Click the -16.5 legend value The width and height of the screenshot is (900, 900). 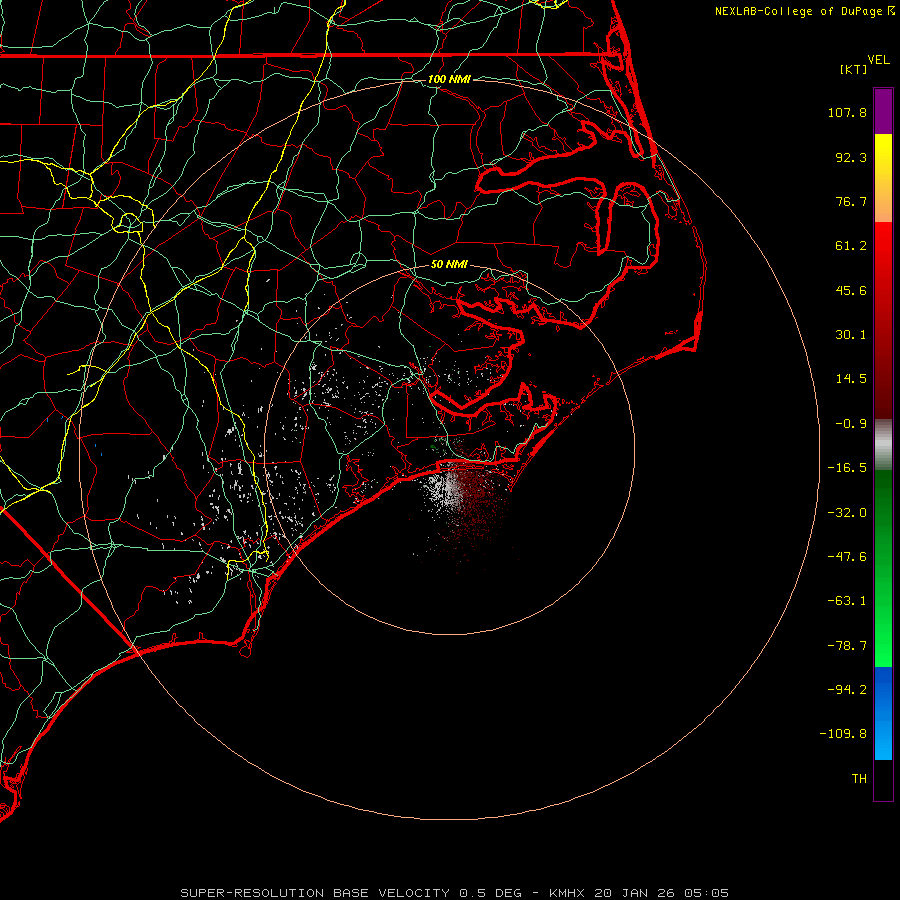click(x=847, y=468)
